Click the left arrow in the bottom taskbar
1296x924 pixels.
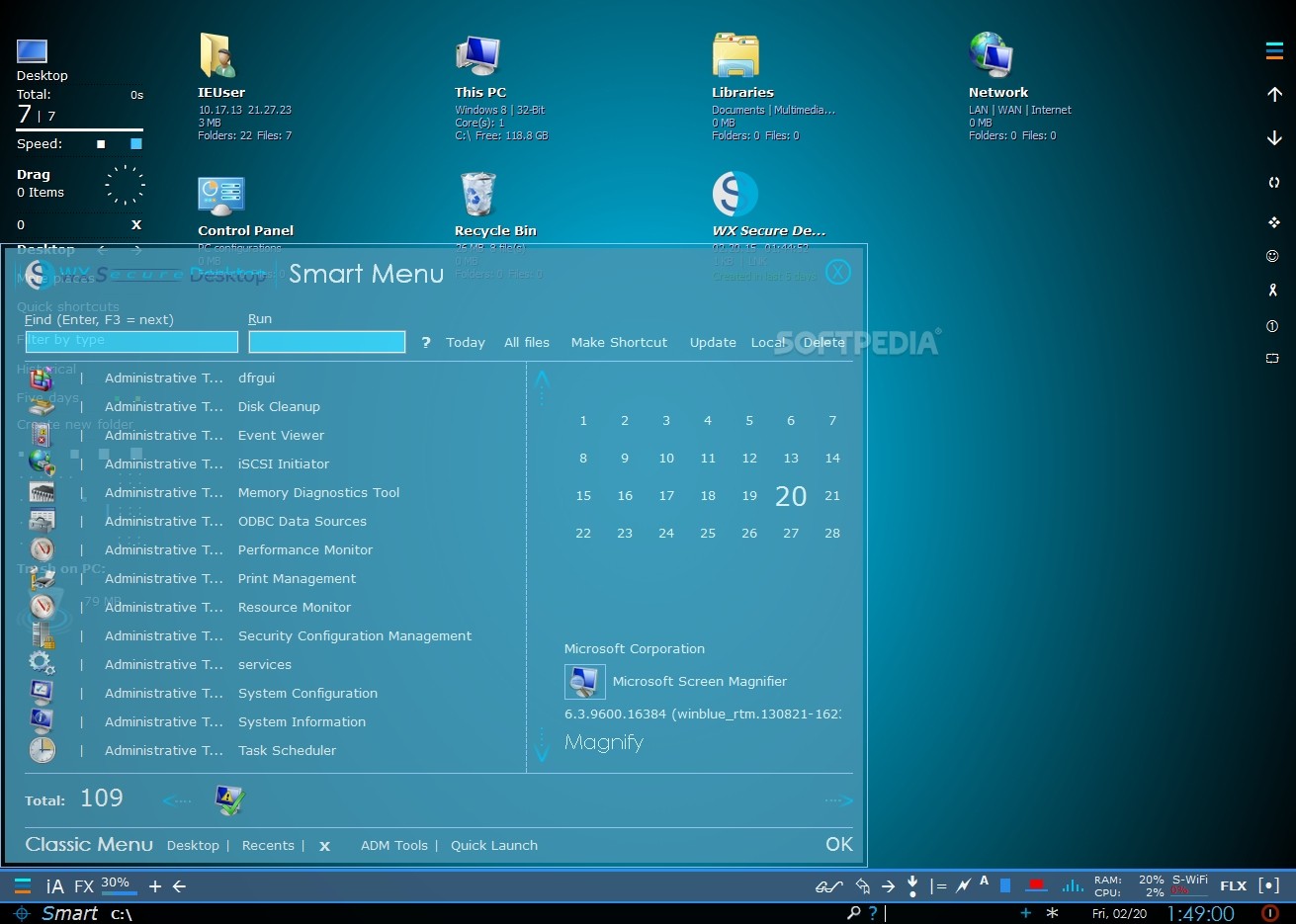[179, 886]
